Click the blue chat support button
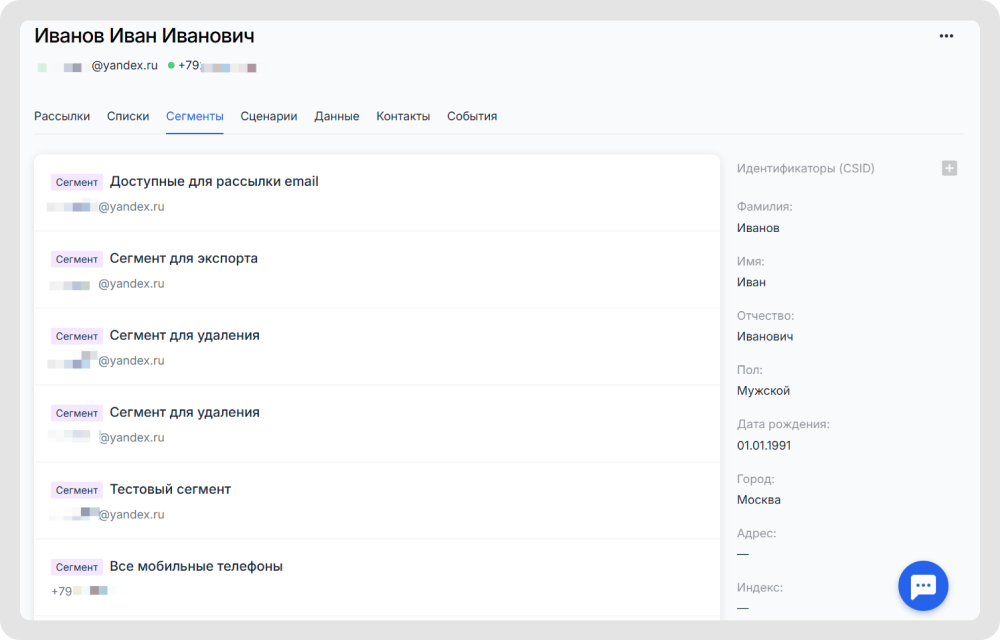 (x=922, y=586)
